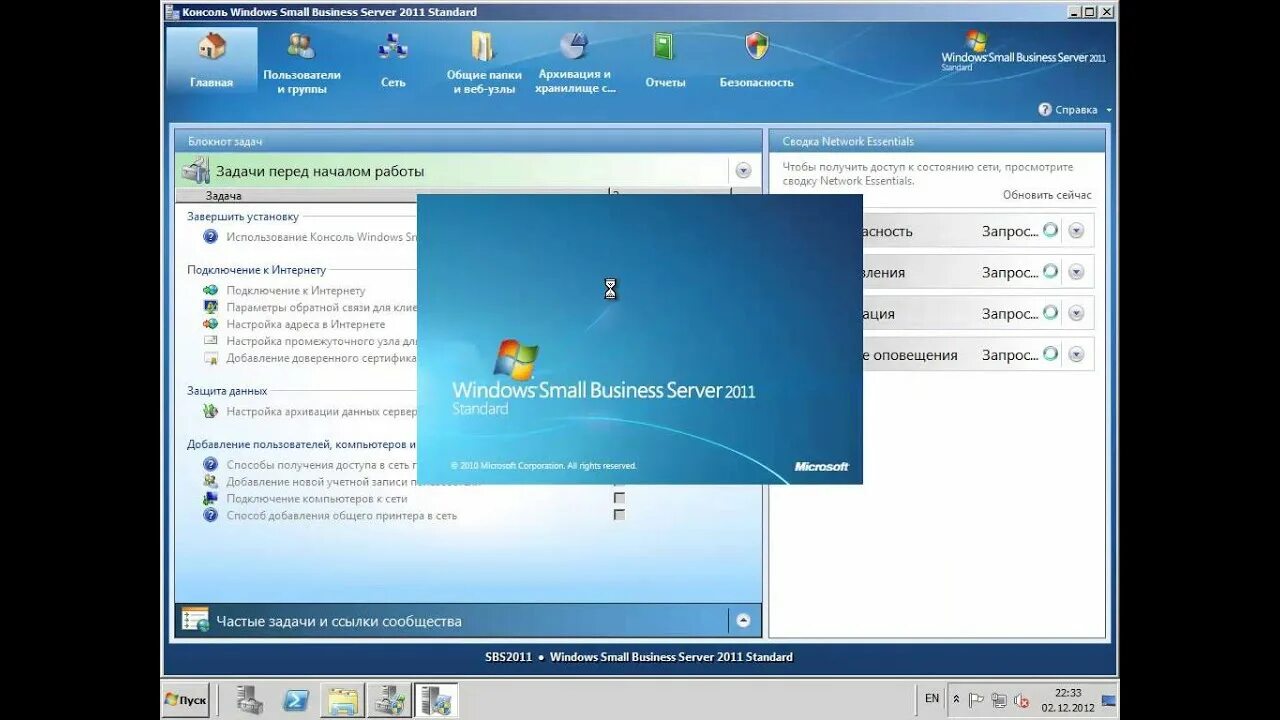Viewport: 1280px width, 720px height.
Task: Open Добавление доверенного сертификата task
Action: [x=321, y=358]
